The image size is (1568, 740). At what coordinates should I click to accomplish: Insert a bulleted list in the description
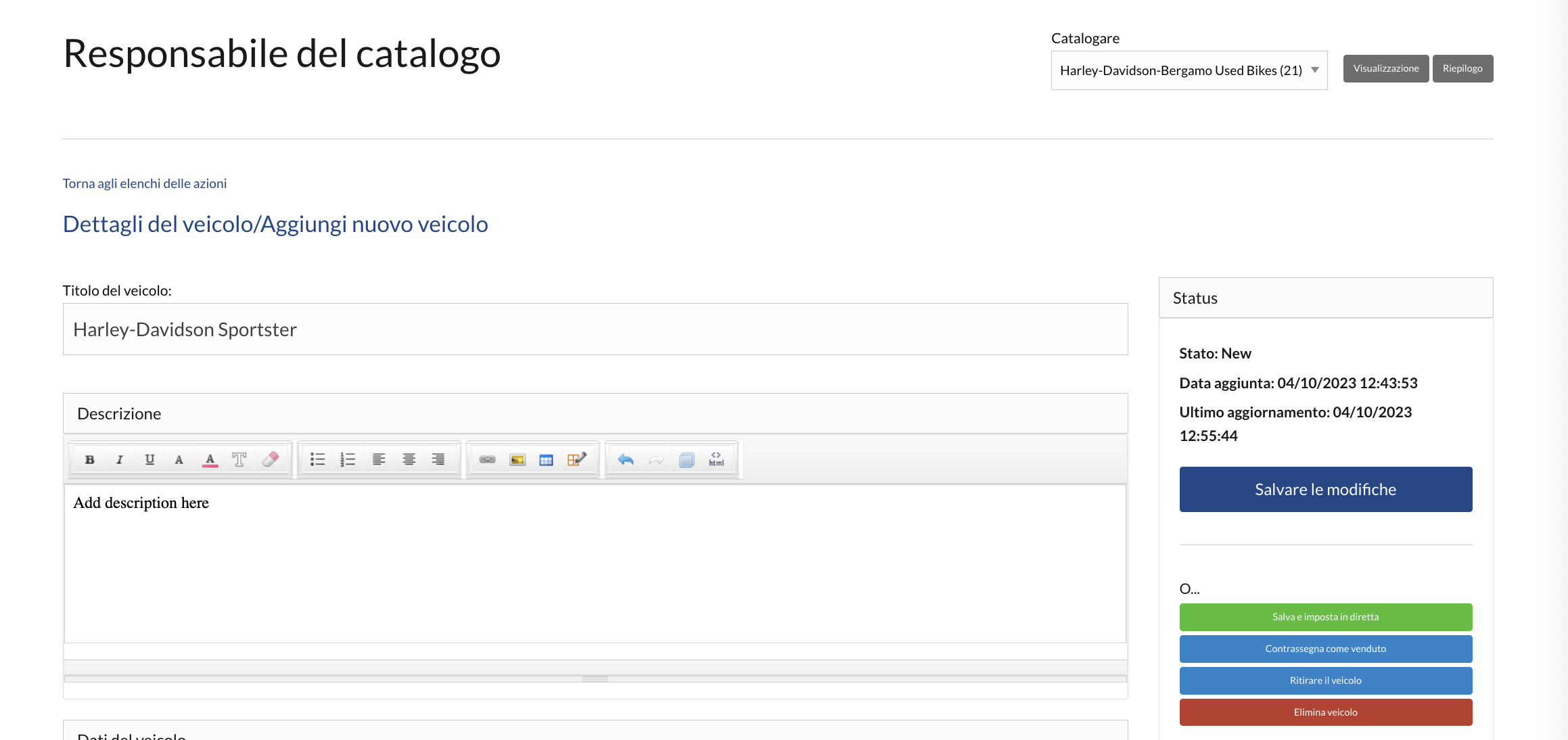[x=317, y=459]
